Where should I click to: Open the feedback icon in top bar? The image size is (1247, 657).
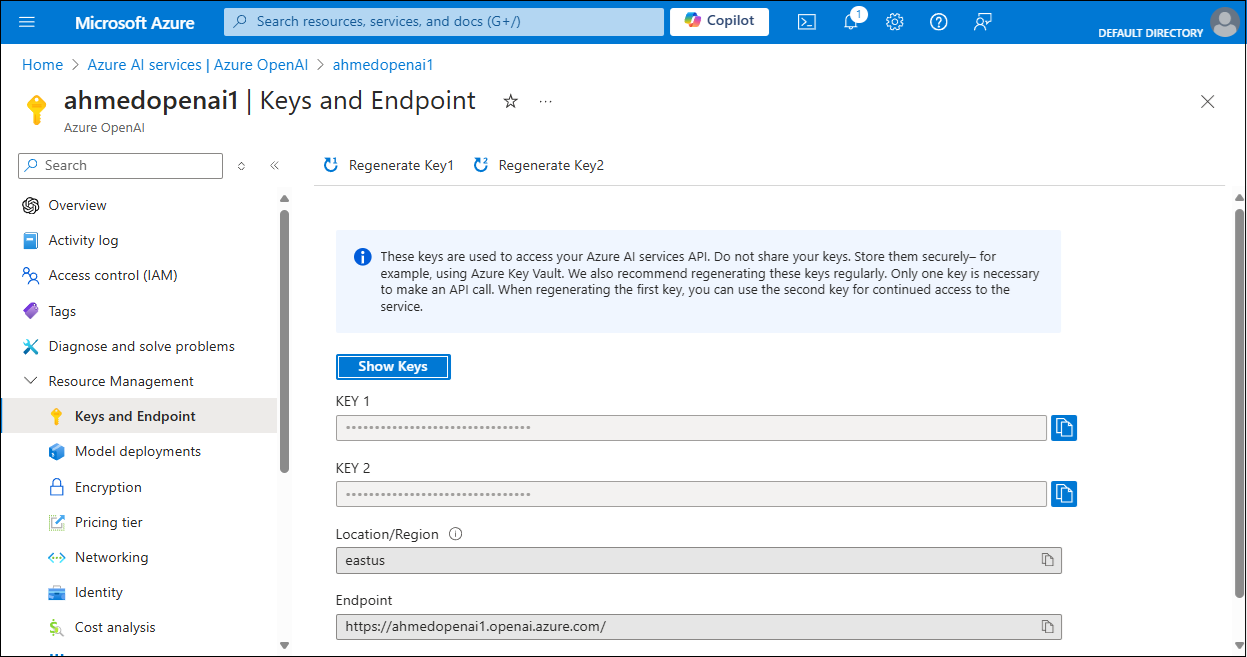tap(982, 21)
